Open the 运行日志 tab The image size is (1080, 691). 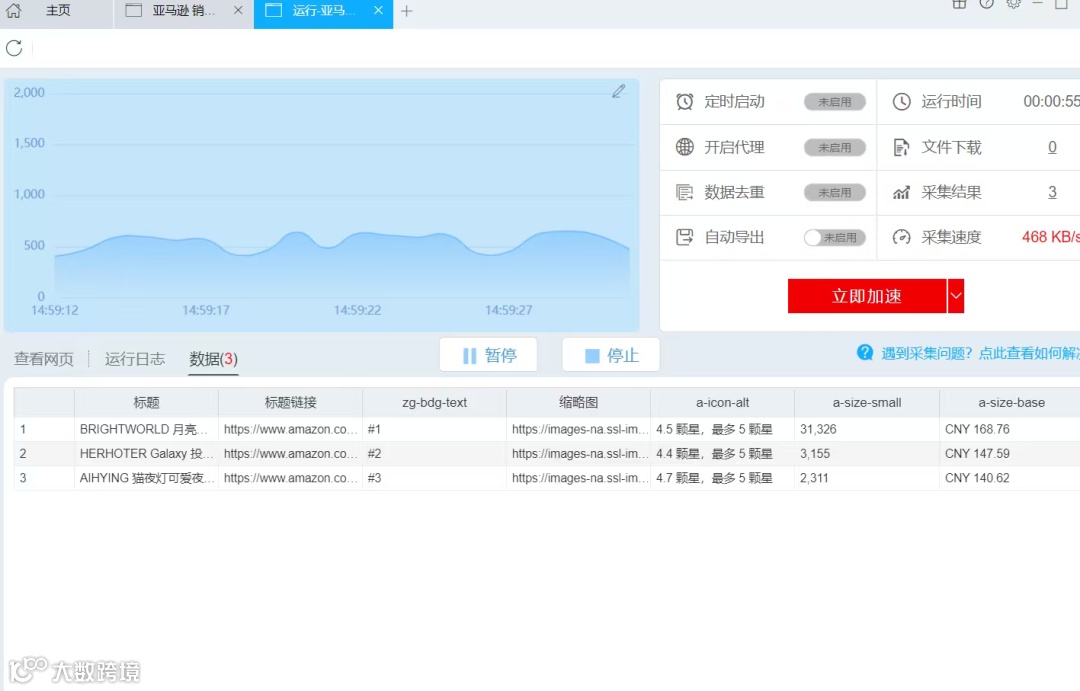tap(135, 359)
